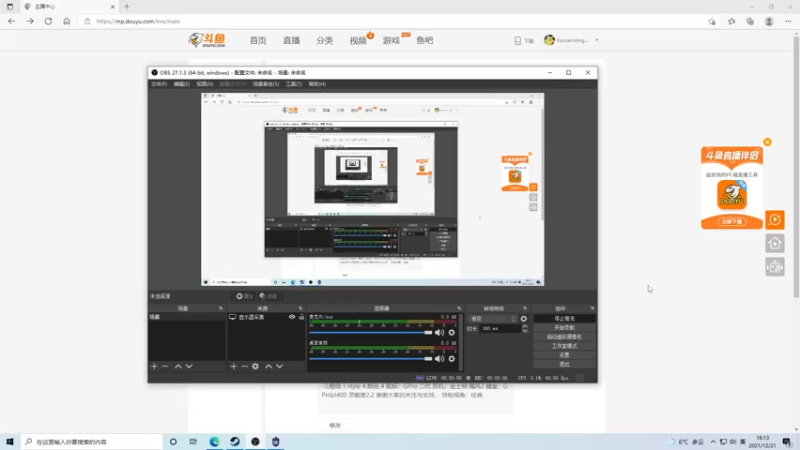Pop out the 场景 dock panel icon
Viewport: 800px width, 450px height.
click(220, 308)
